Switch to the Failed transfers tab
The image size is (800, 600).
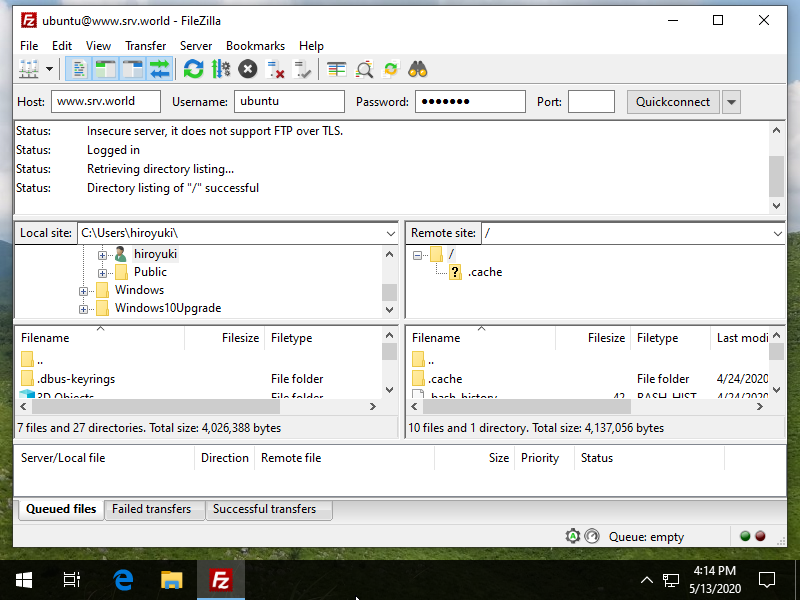(x=154, y=509)
